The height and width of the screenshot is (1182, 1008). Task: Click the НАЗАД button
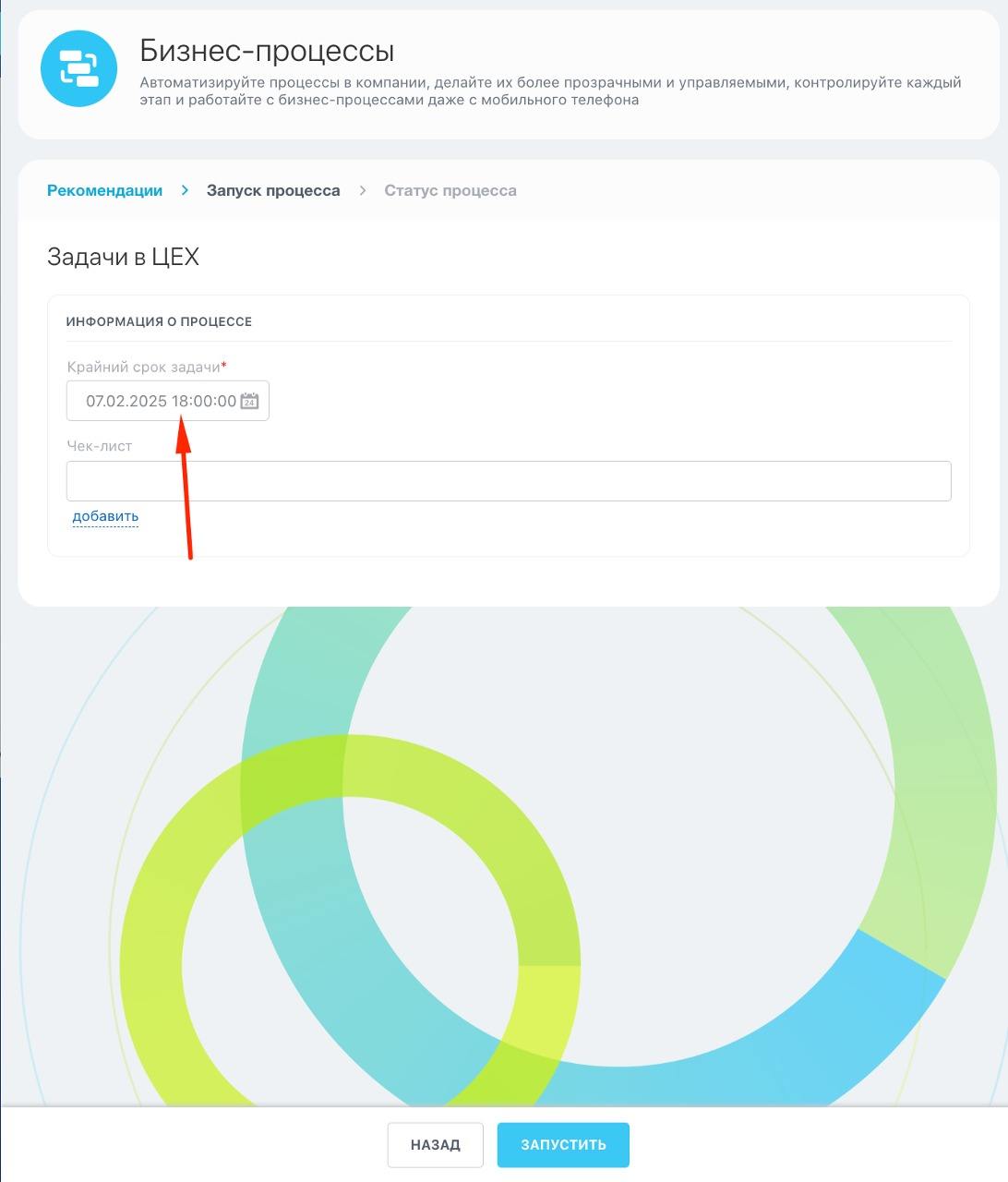click(436, 1145)
